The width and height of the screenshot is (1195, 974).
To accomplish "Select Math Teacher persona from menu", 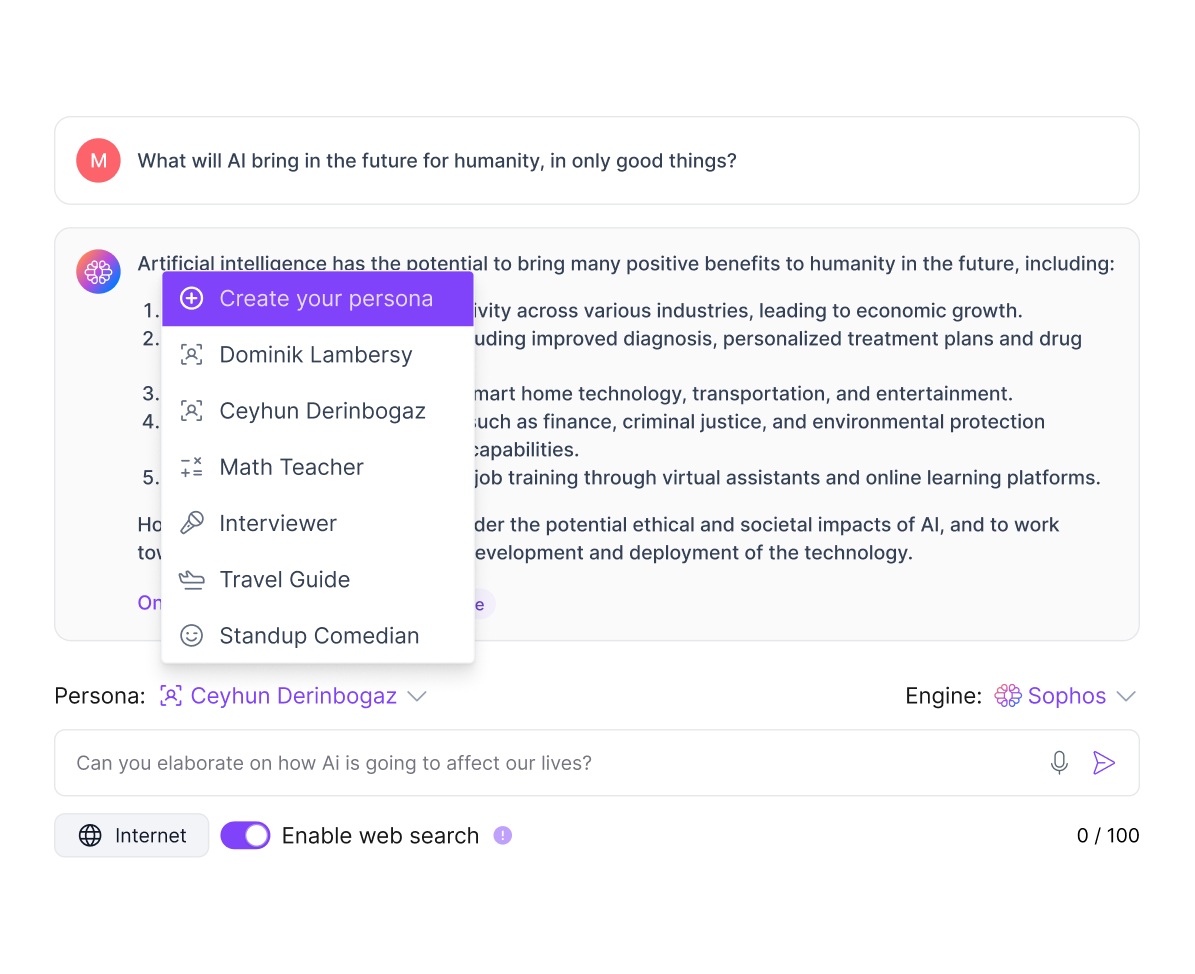I will pos(318,466).
